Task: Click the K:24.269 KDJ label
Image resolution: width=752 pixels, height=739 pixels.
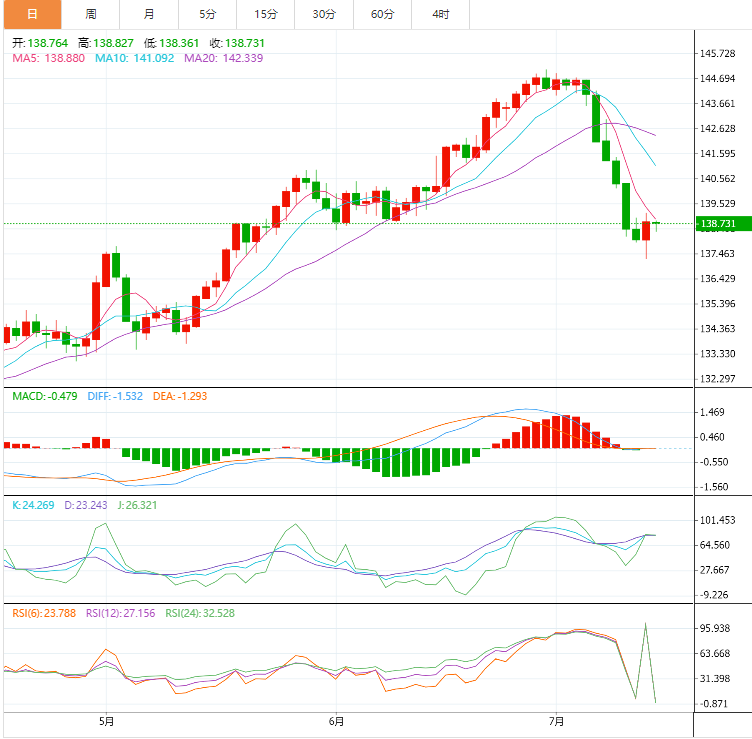Action: (34, 505)
